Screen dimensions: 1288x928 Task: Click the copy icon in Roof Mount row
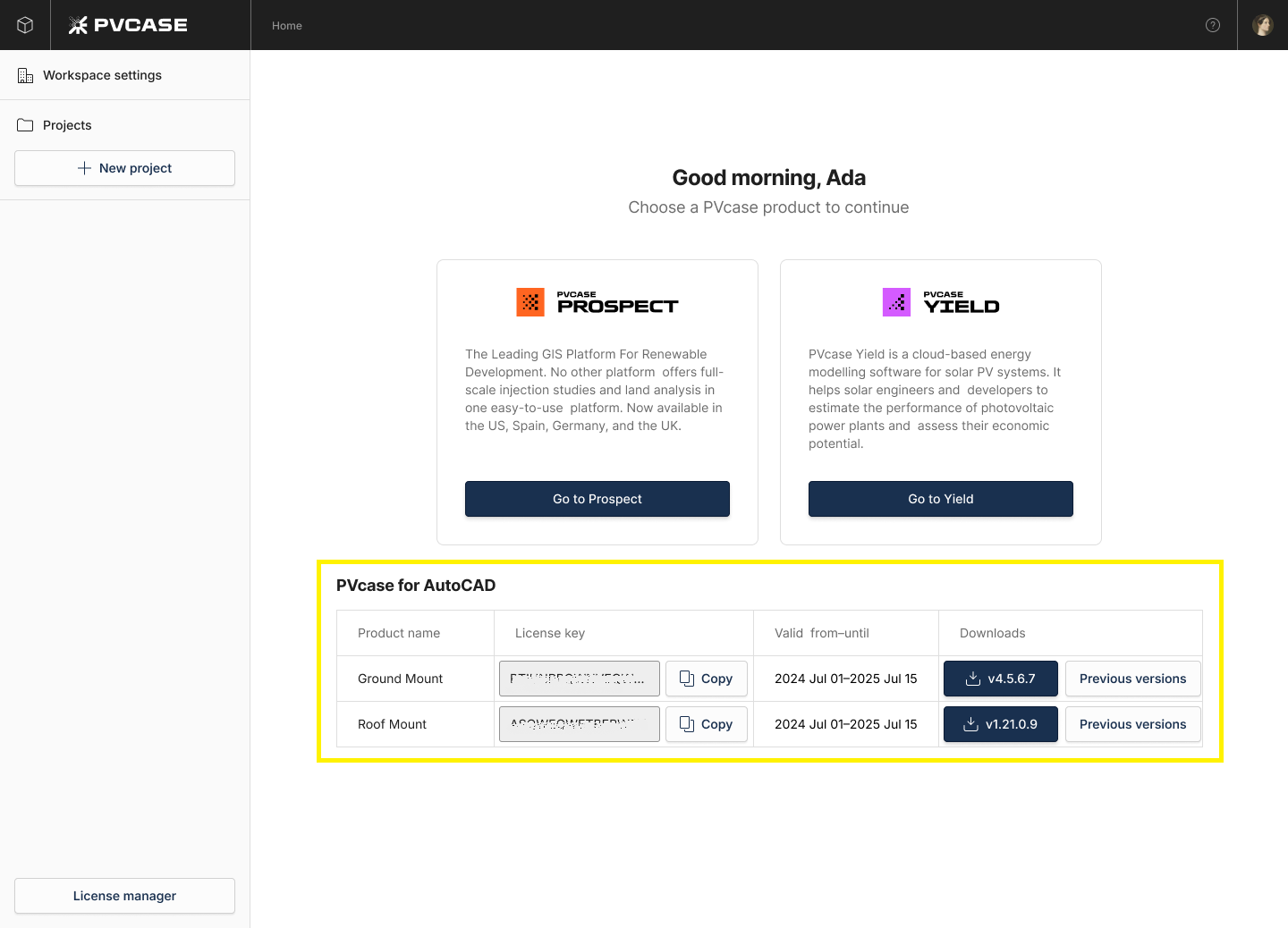687,724
